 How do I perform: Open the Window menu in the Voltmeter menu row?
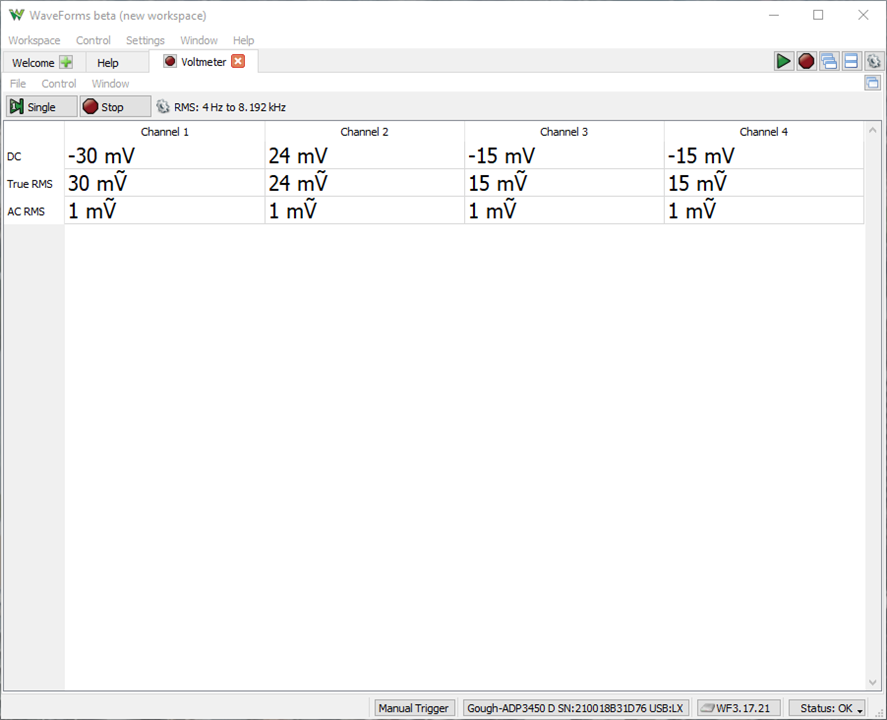point(110,84)
